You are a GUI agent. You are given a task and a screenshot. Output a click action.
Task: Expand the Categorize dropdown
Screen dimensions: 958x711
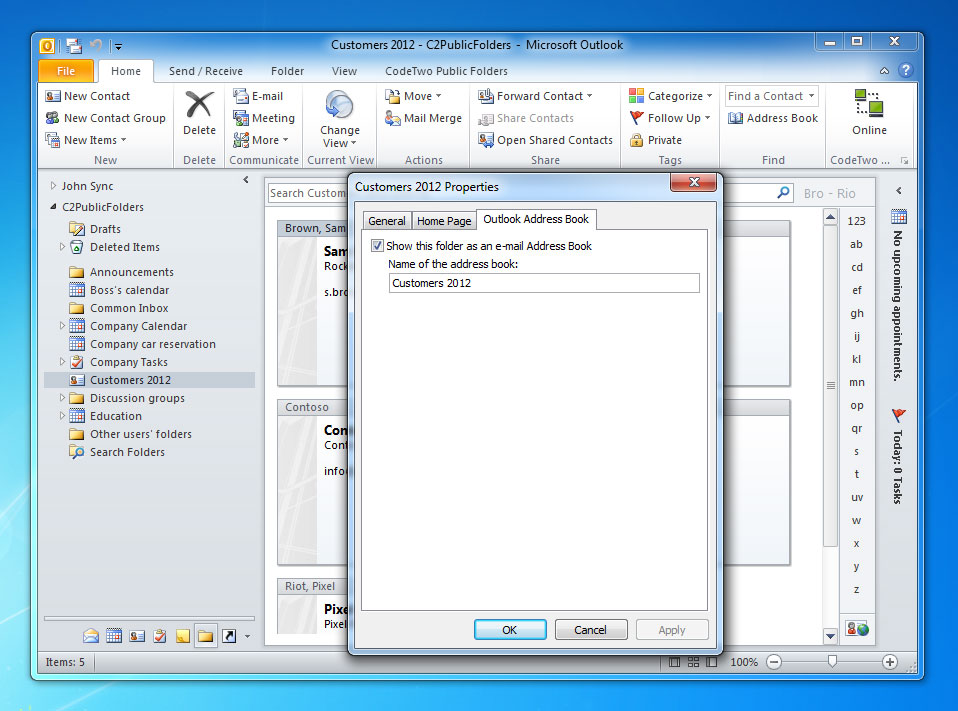(668, 96)
